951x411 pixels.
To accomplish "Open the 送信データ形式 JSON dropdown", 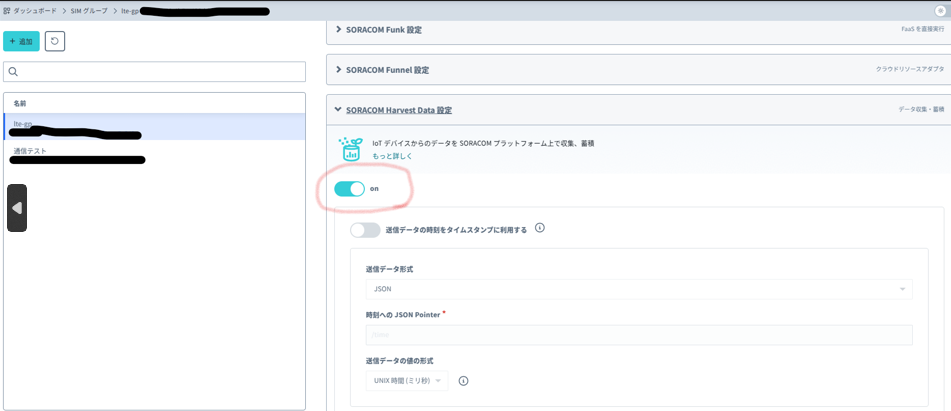I will (x=638, y=288).
